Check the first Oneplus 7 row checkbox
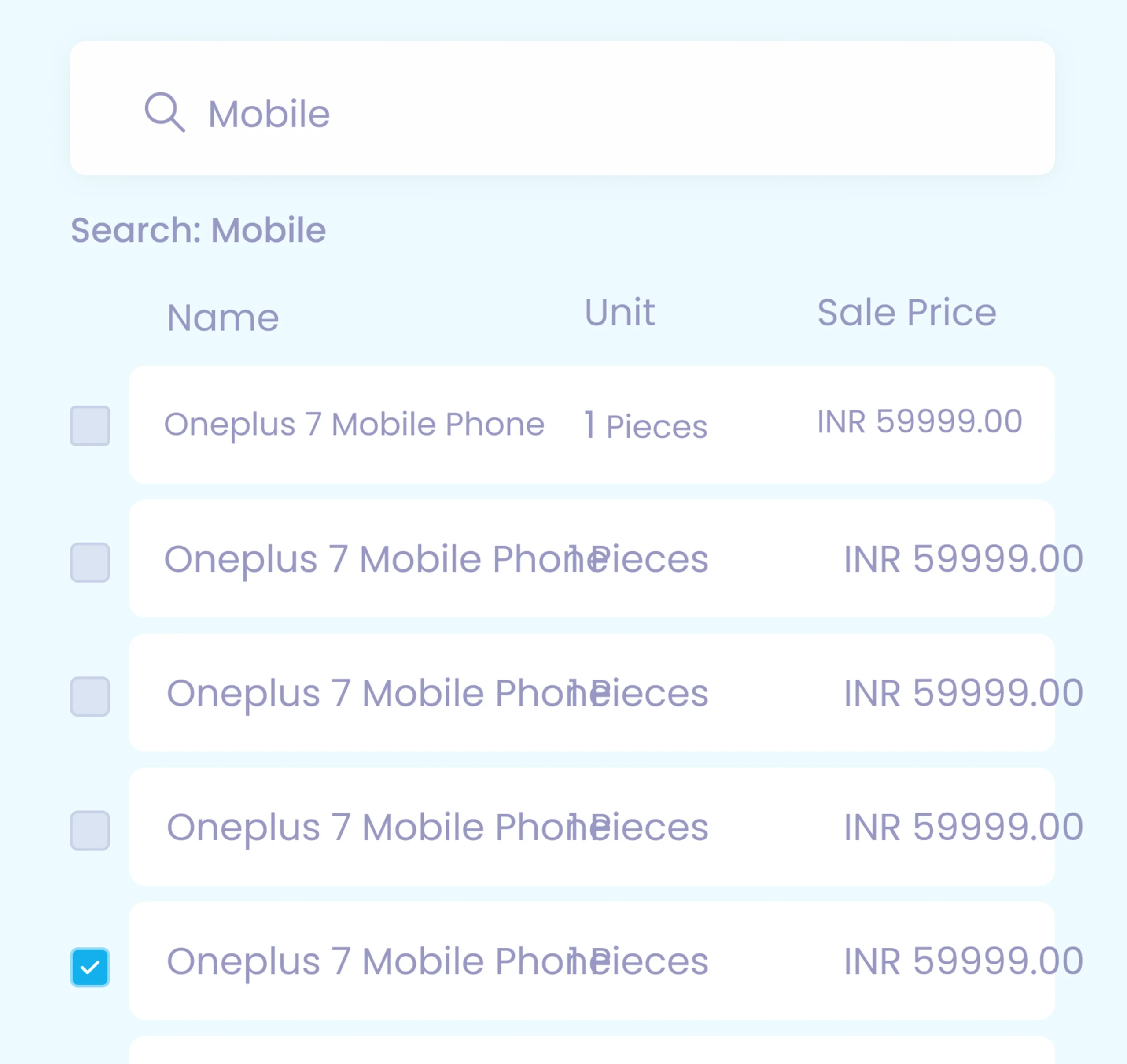 [90, 425]
